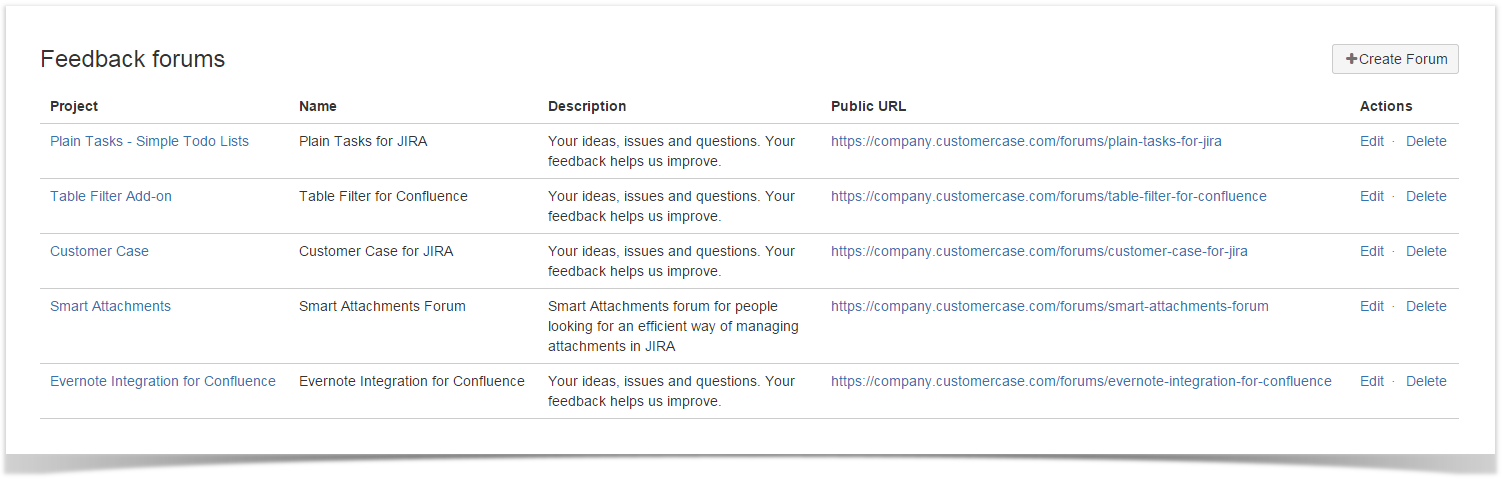The width and height of the screenshot is (1509, 483).
Task: Open the Customer Case project link
Action: tap(99, 251)
